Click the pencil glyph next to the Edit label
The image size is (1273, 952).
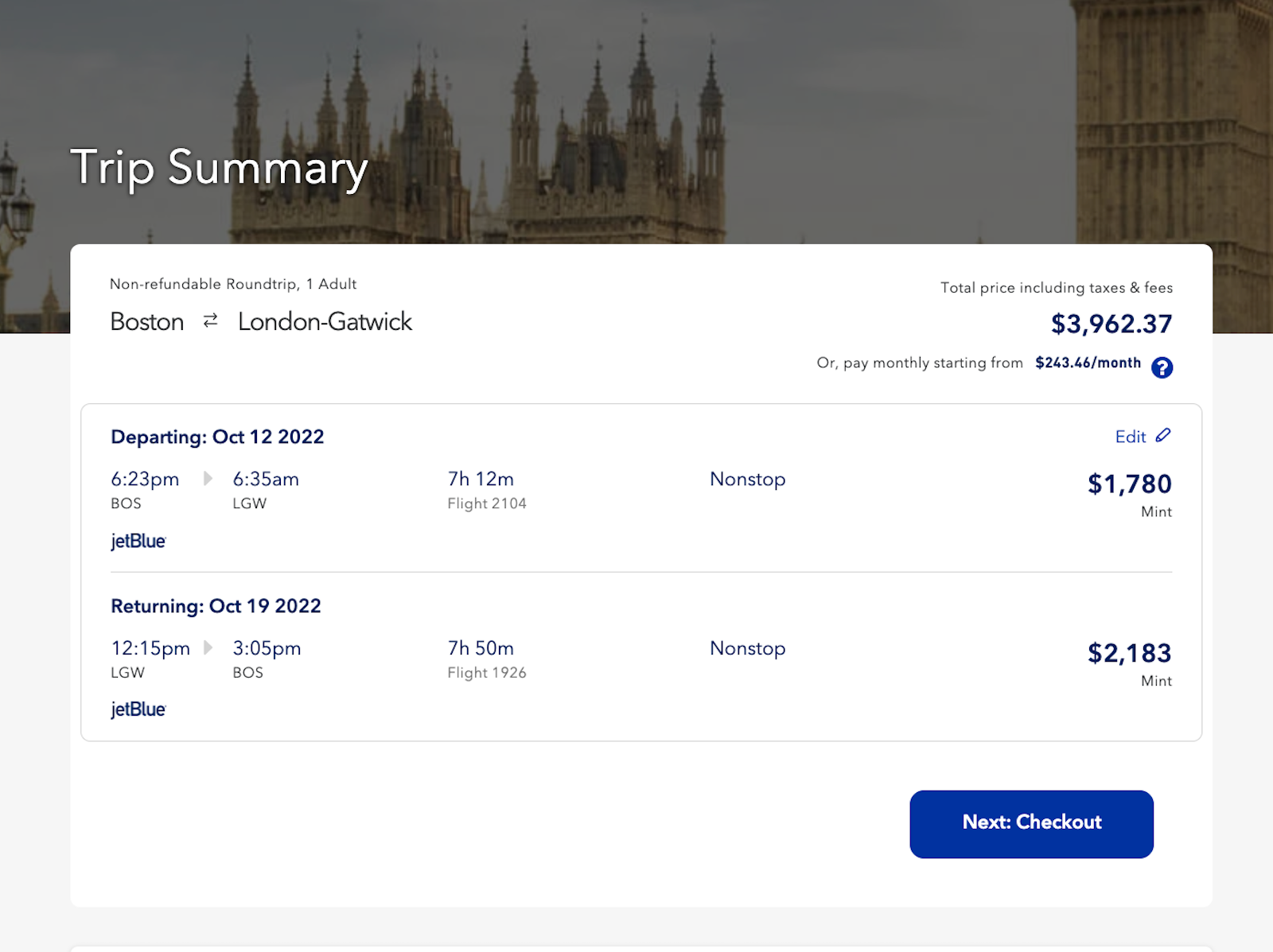1164,436
